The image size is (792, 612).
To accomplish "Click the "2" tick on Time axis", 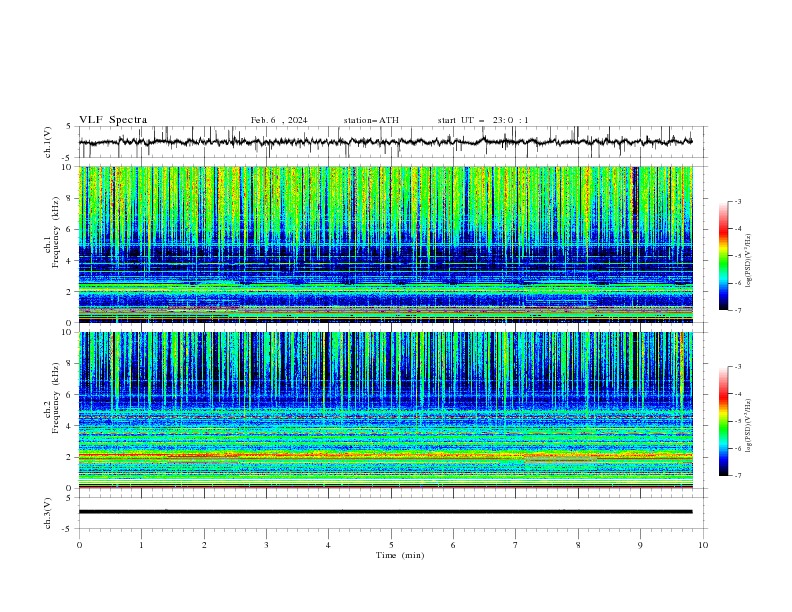I will (x=204, y=545).
